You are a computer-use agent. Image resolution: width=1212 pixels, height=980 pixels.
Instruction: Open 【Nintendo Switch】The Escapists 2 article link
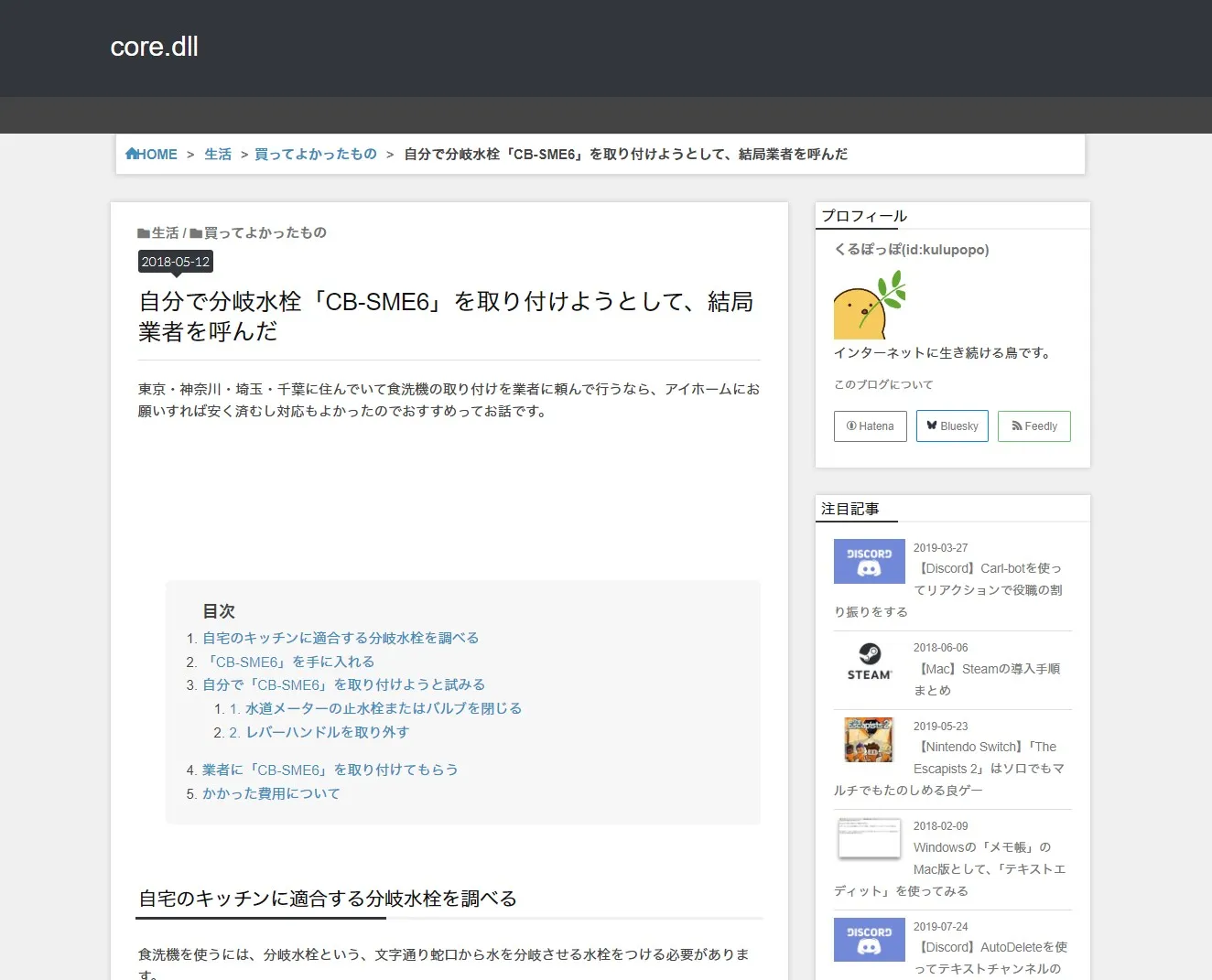(949, 769)
